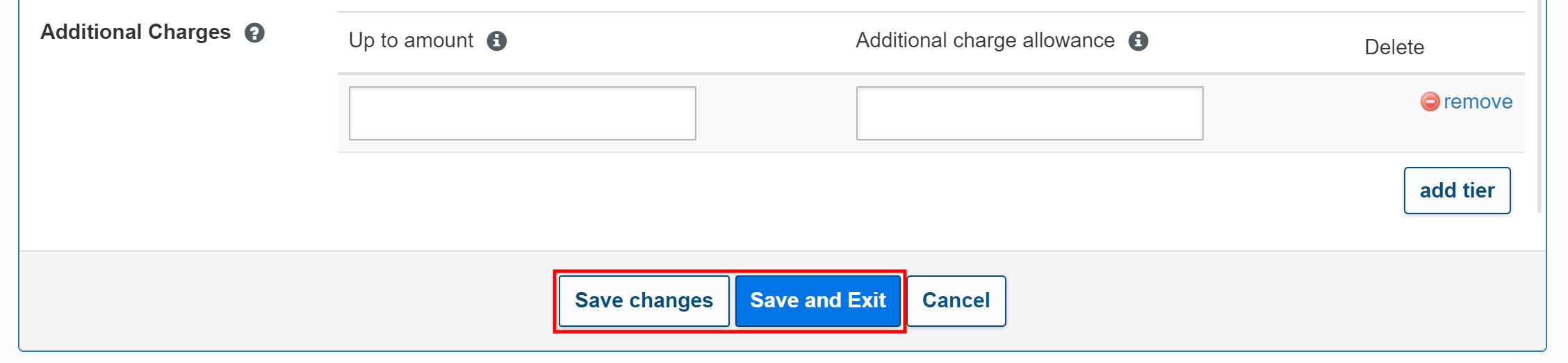Click the info icon beside Up to amount
This screenshot has width=1568, height=363.
tap(496, 41)
